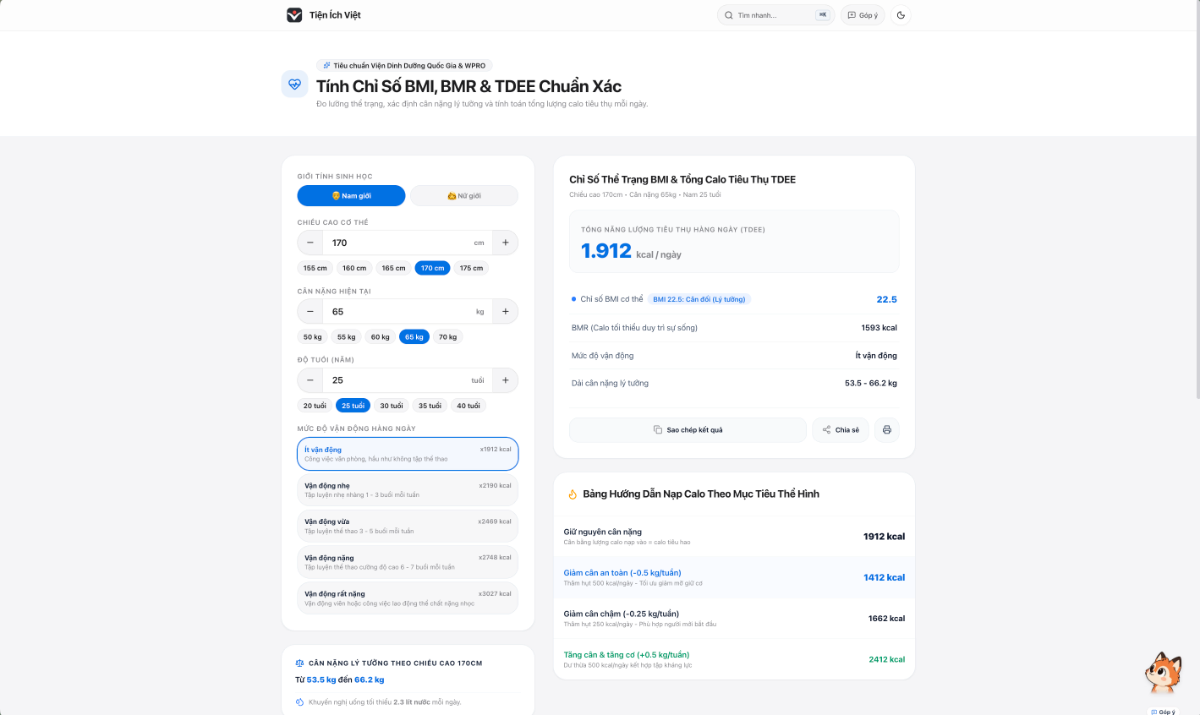Screen dimensions: 1200x715
Task: Select 50 kg weight preset
Action: [313, 337]
